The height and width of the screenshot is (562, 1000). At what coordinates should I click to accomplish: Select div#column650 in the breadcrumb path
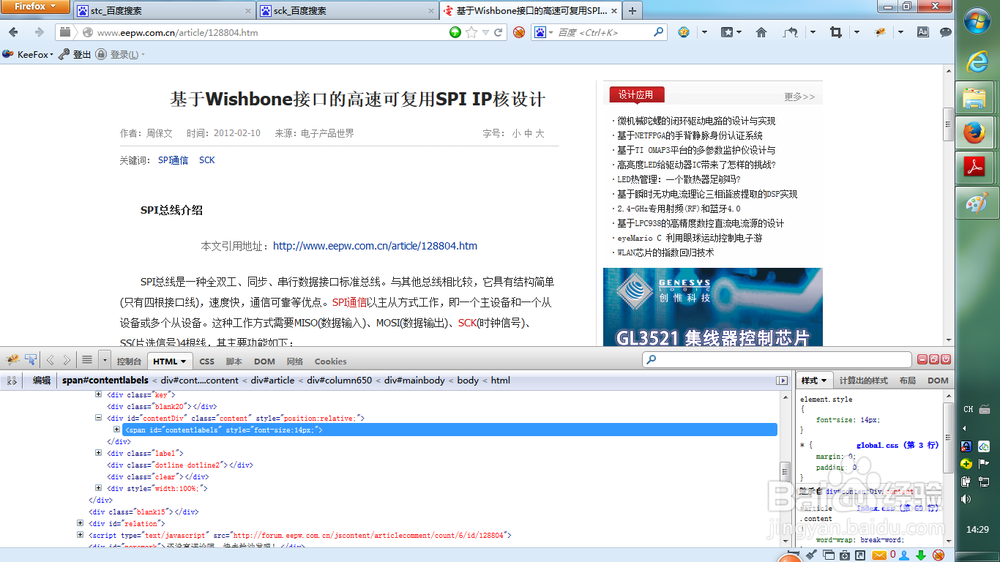(x=339, y=380)
